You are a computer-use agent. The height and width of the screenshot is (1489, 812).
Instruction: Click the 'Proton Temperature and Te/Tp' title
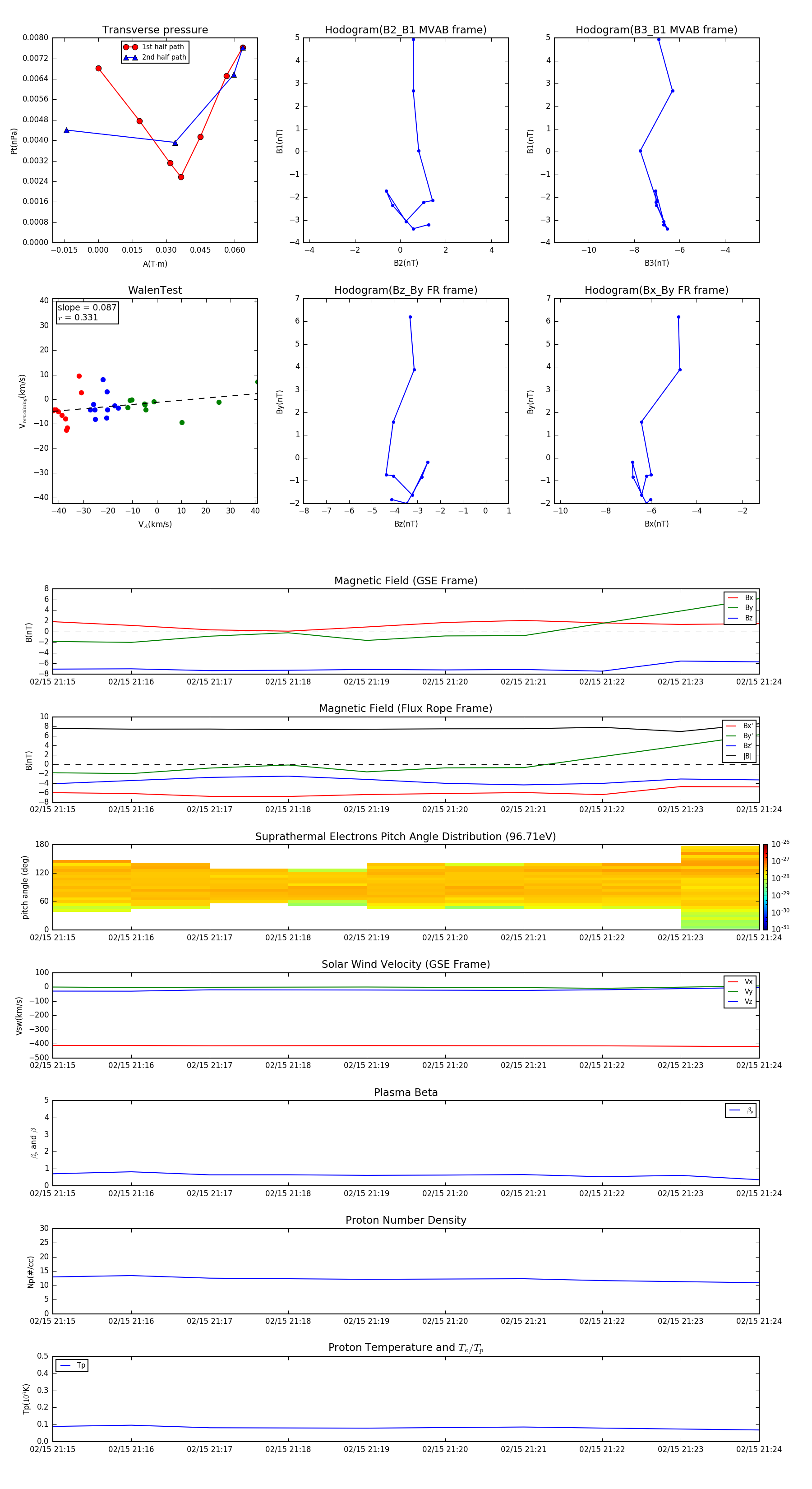406,1348
